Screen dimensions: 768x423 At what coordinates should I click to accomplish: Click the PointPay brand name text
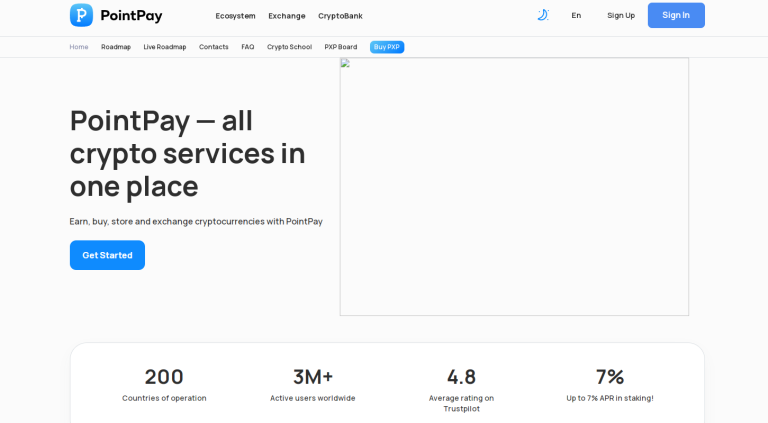131,16
